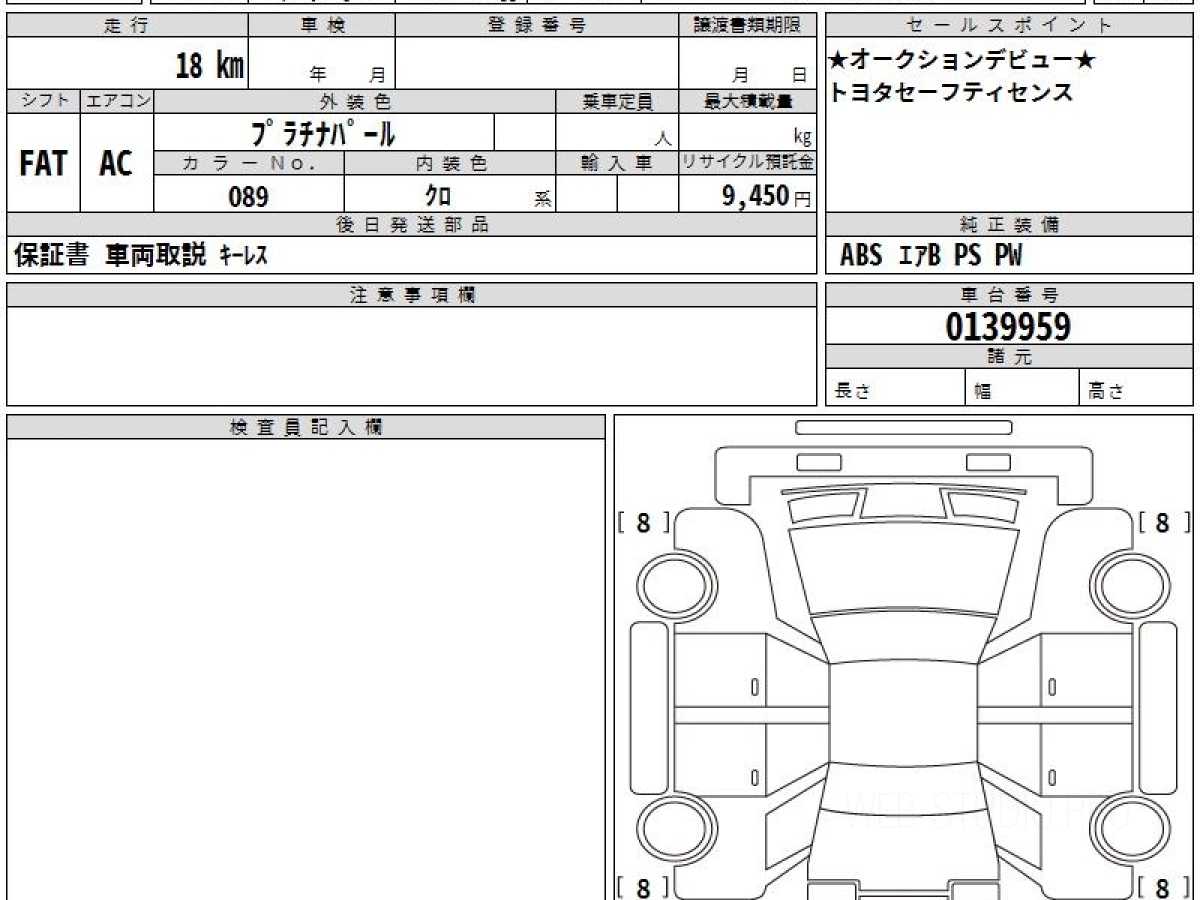The width and height of the screenshot is (1200, 900).
Task: Select the lower-left tire rating [8]
Action: click(644, 887)
